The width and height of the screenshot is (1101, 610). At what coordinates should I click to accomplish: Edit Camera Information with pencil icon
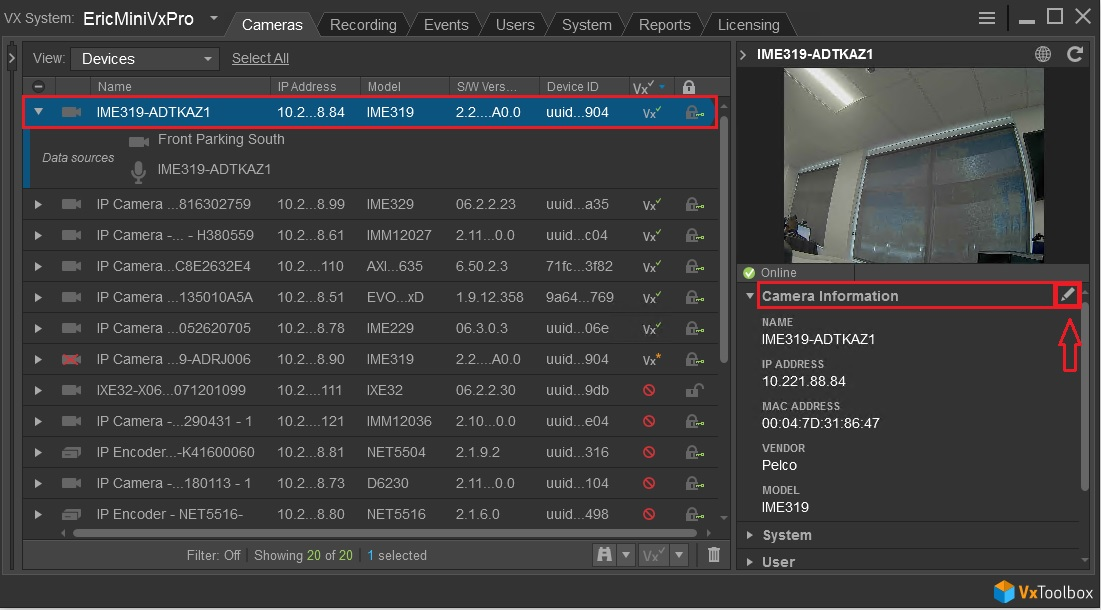click(x=1067, y=295)
